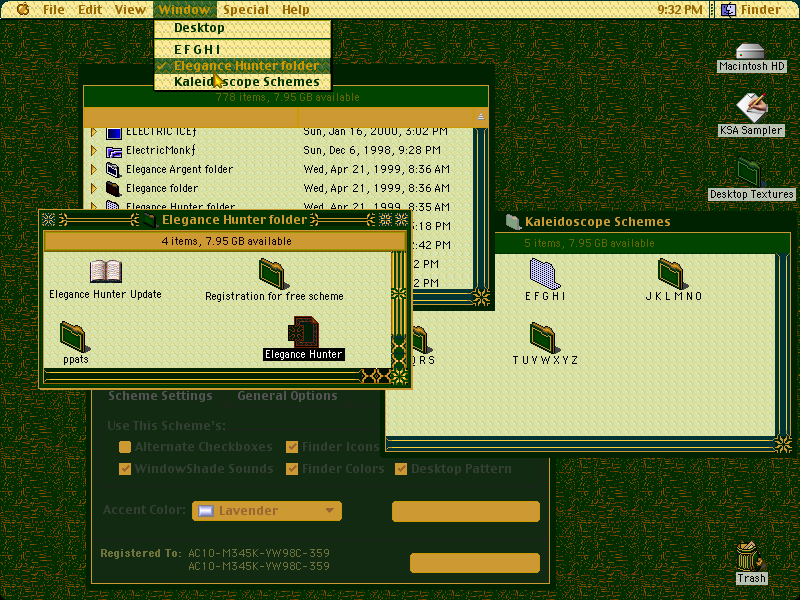The height and width of the screenshot is (600, 800).
Task: Expand the ELECTRIC ICEƒ row triangle
Action: (x=94, y=132)
